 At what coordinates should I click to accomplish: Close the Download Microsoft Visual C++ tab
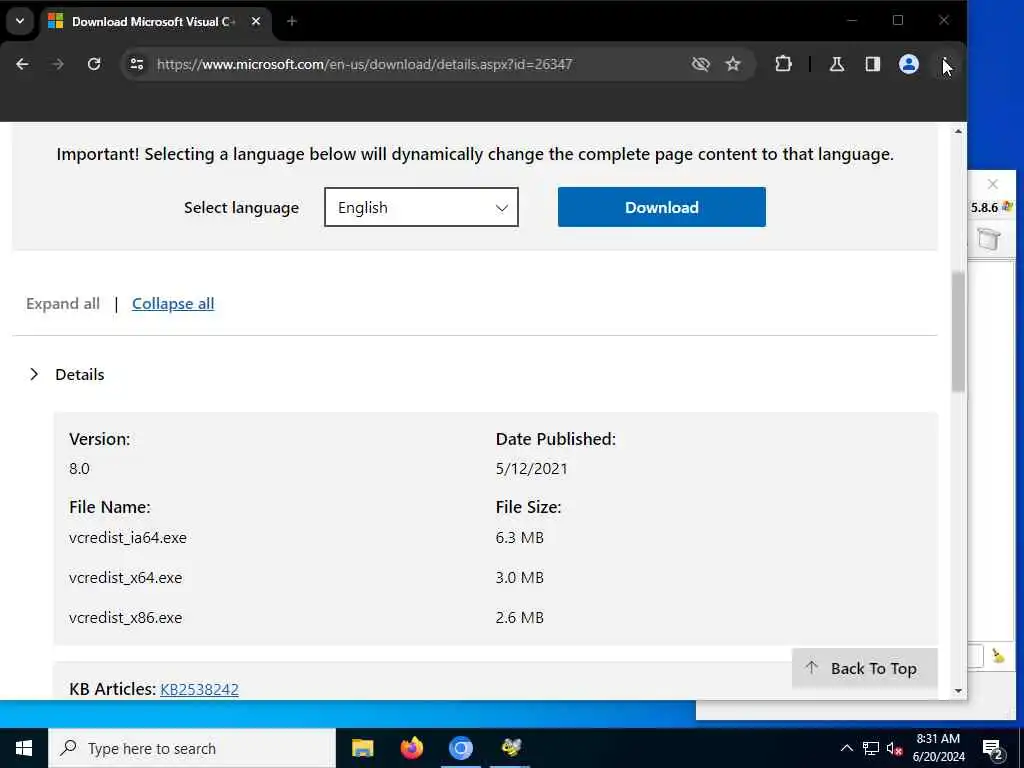(256, 22)
